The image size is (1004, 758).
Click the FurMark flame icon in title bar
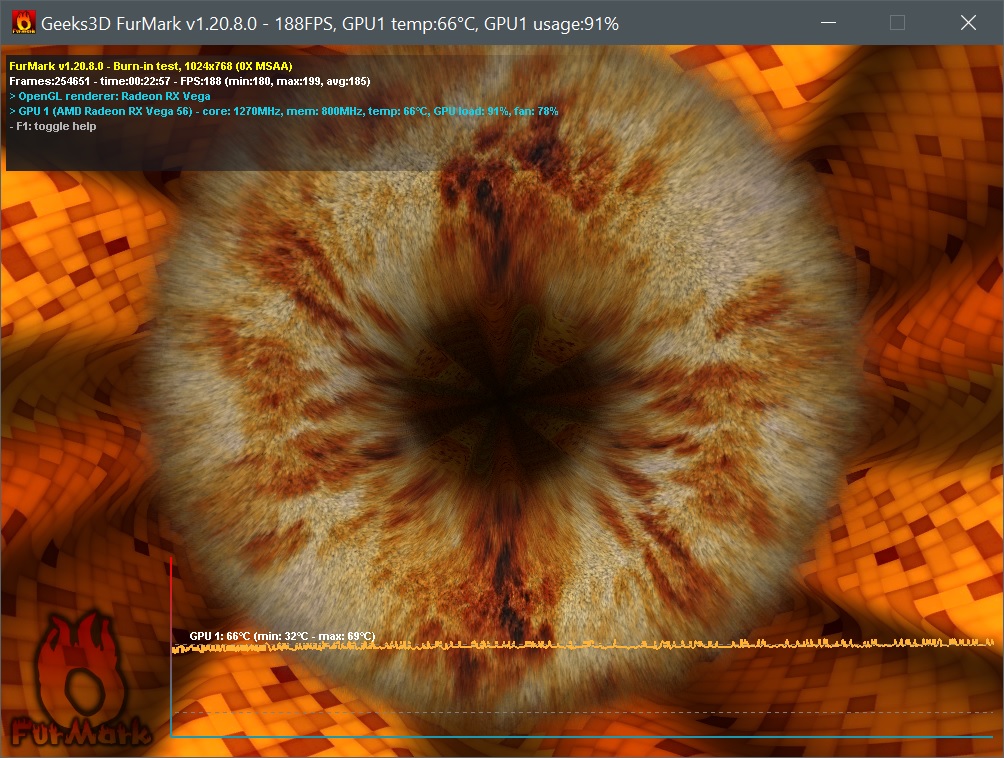[x=24, y=23]
